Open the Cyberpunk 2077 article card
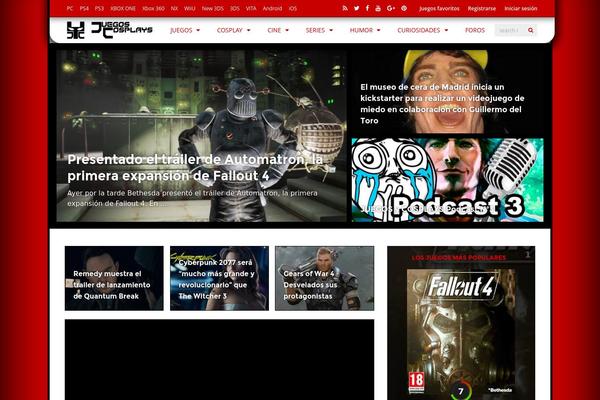Image resolution: width=600 pixels, height=400 pixels. point(219,278)
